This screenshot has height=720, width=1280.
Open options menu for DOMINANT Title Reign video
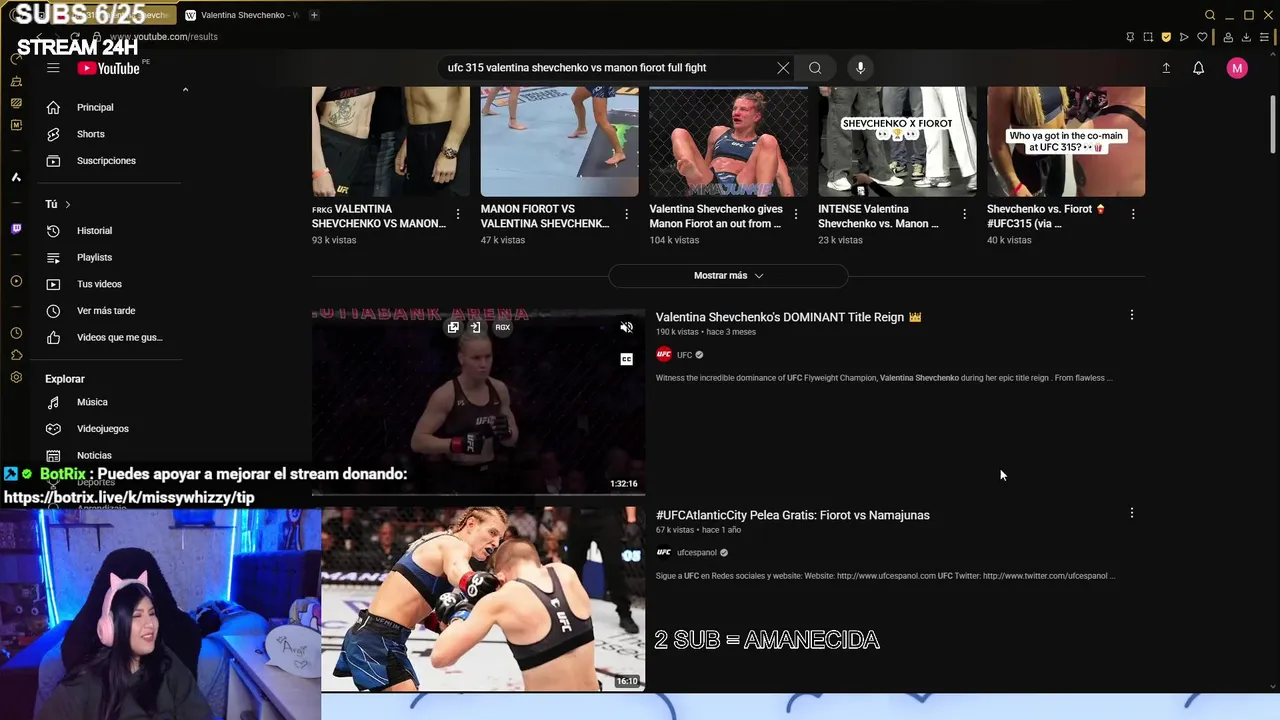pyautogui.click(x=1132, y=315)
